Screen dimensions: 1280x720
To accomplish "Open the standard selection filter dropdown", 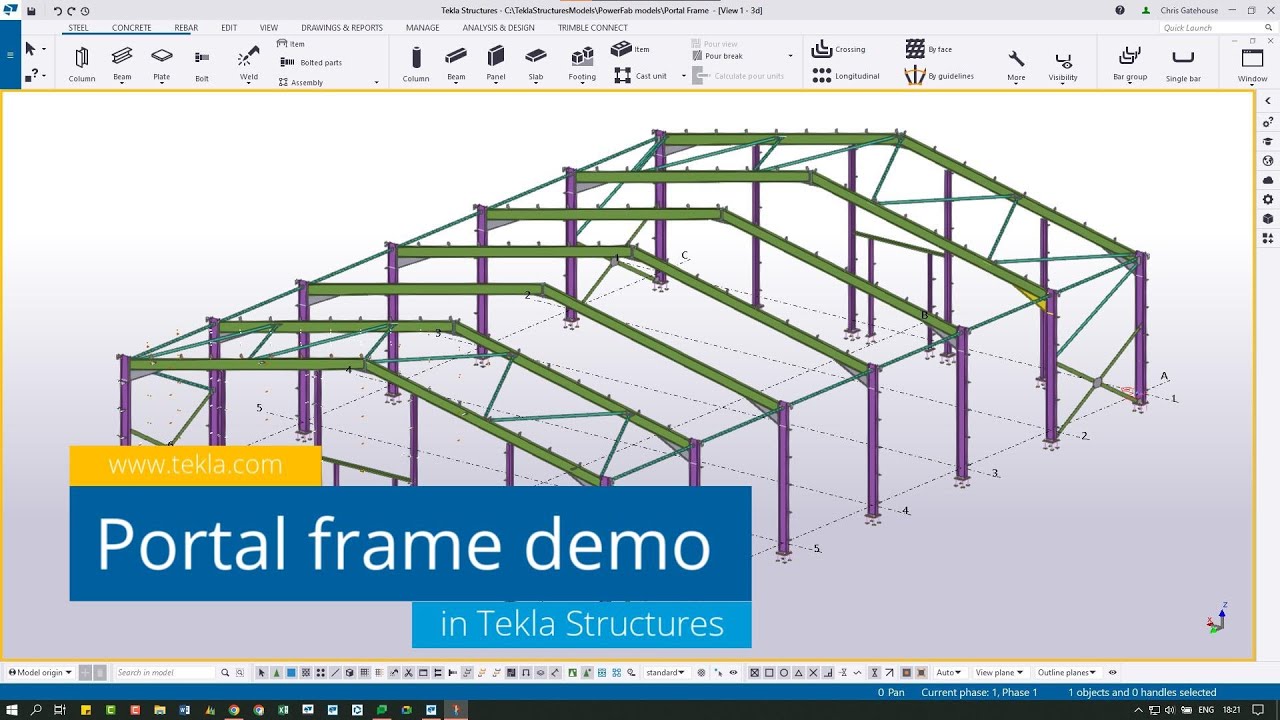I will point(665,673).
